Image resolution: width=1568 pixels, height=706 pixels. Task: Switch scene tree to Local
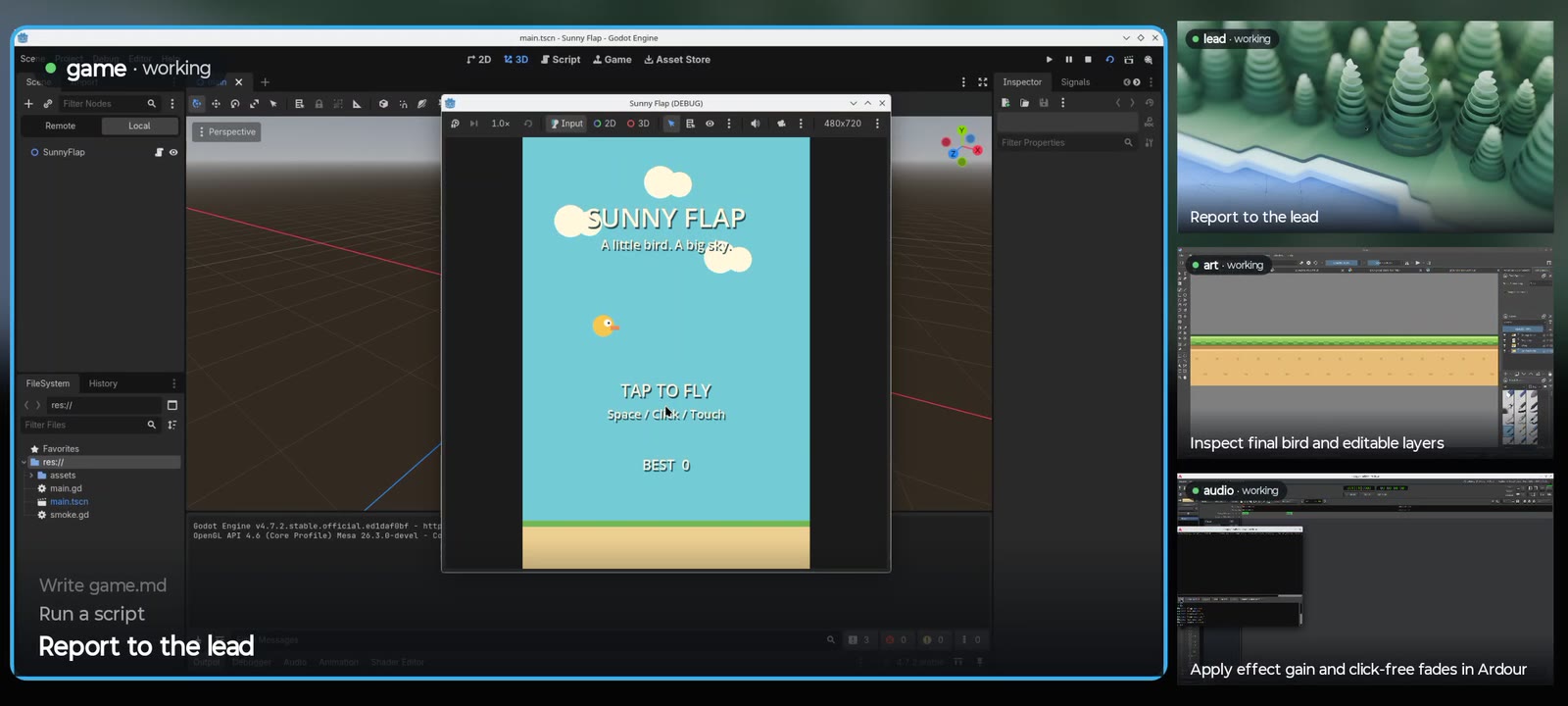point(139,126)
